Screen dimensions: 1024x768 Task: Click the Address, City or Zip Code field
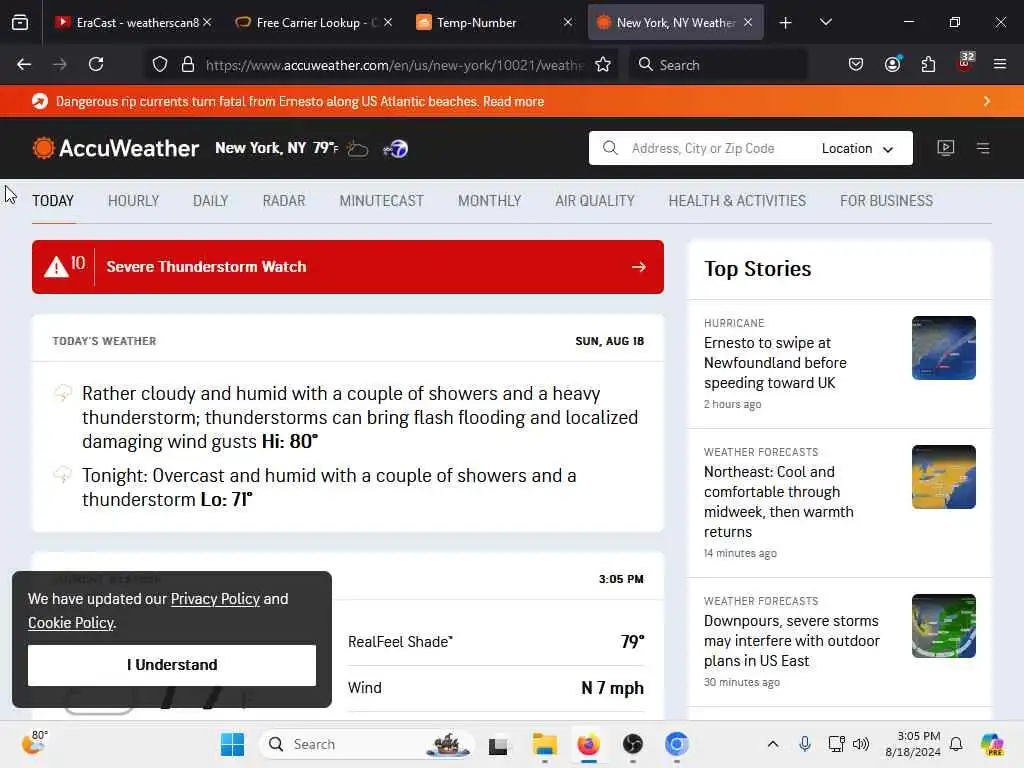(703, 148)
